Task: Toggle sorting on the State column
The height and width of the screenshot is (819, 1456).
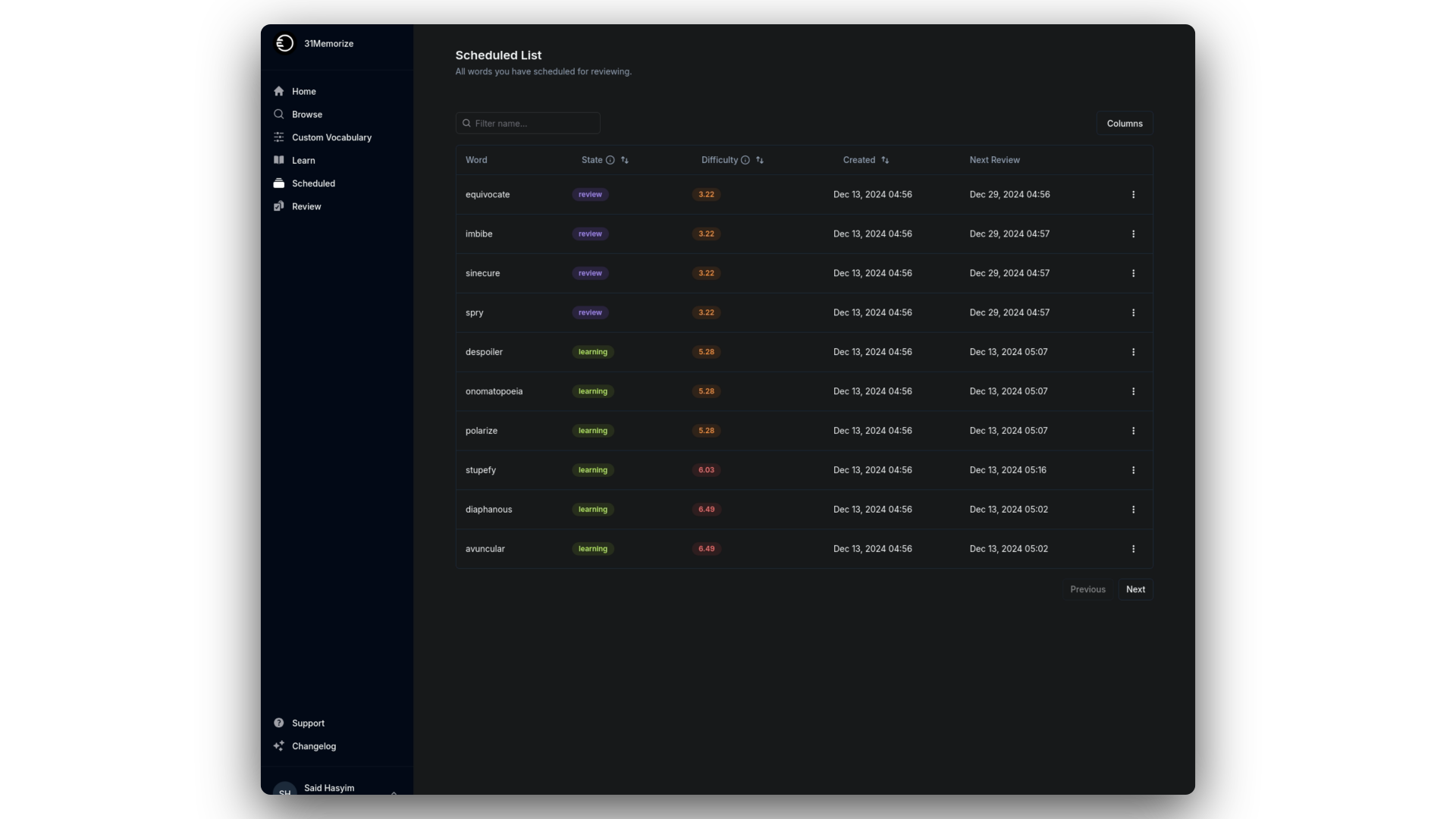Action: coord(625,160)
